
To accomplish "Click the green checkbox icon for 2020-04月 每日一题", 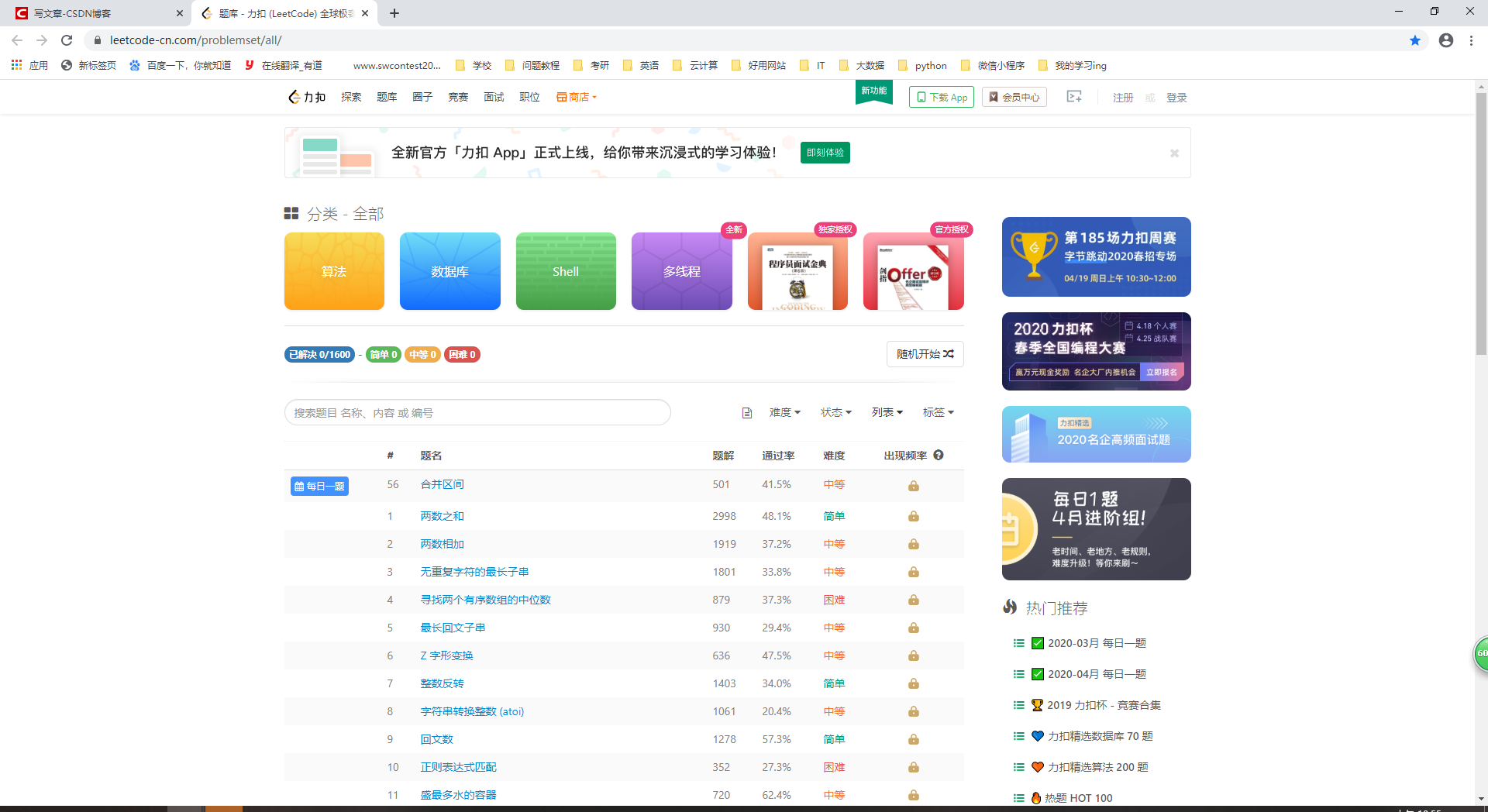I will pos(1038,674).
